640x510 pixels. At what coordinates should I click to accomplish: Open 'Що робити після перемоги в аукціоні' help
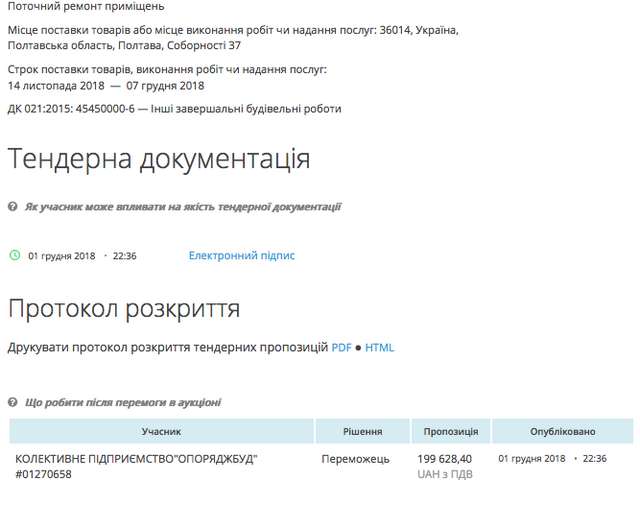(123, 403)
